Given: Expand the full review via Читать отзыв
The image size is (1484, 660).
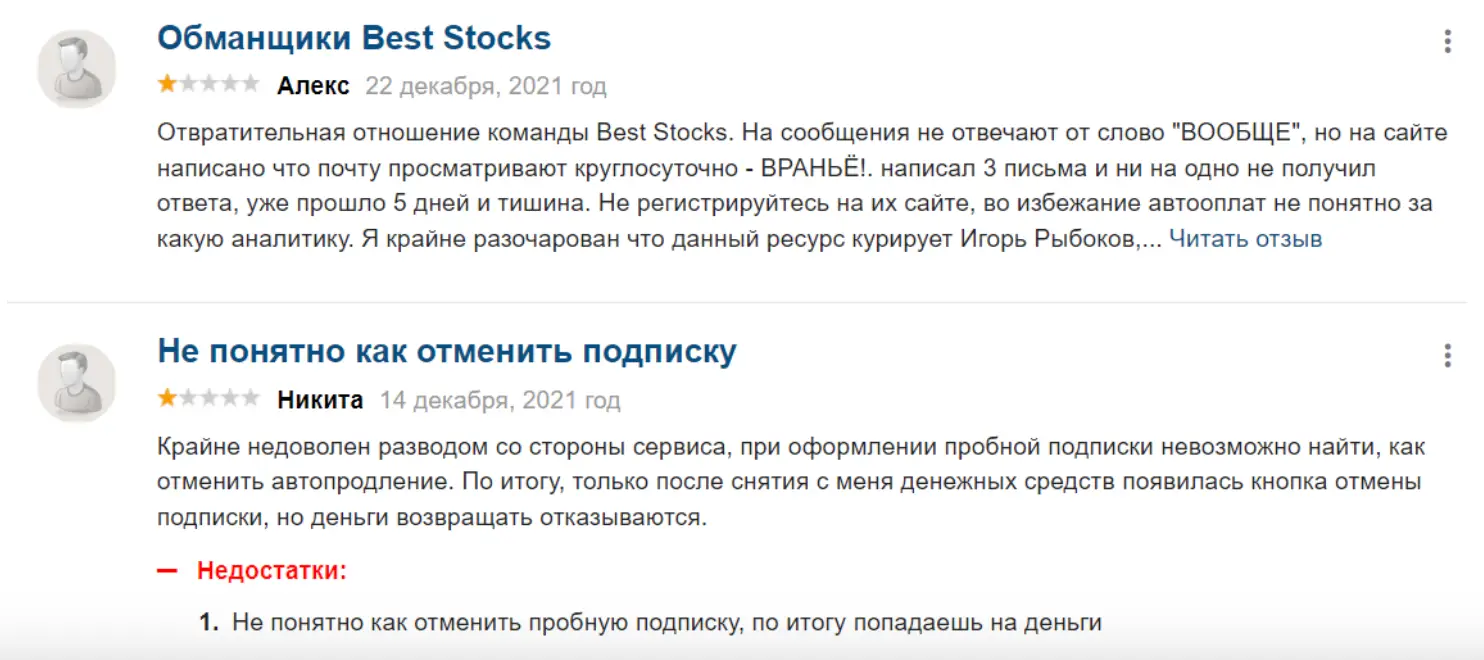Looking at the screenshot, I should click(x=1245, y=239).
